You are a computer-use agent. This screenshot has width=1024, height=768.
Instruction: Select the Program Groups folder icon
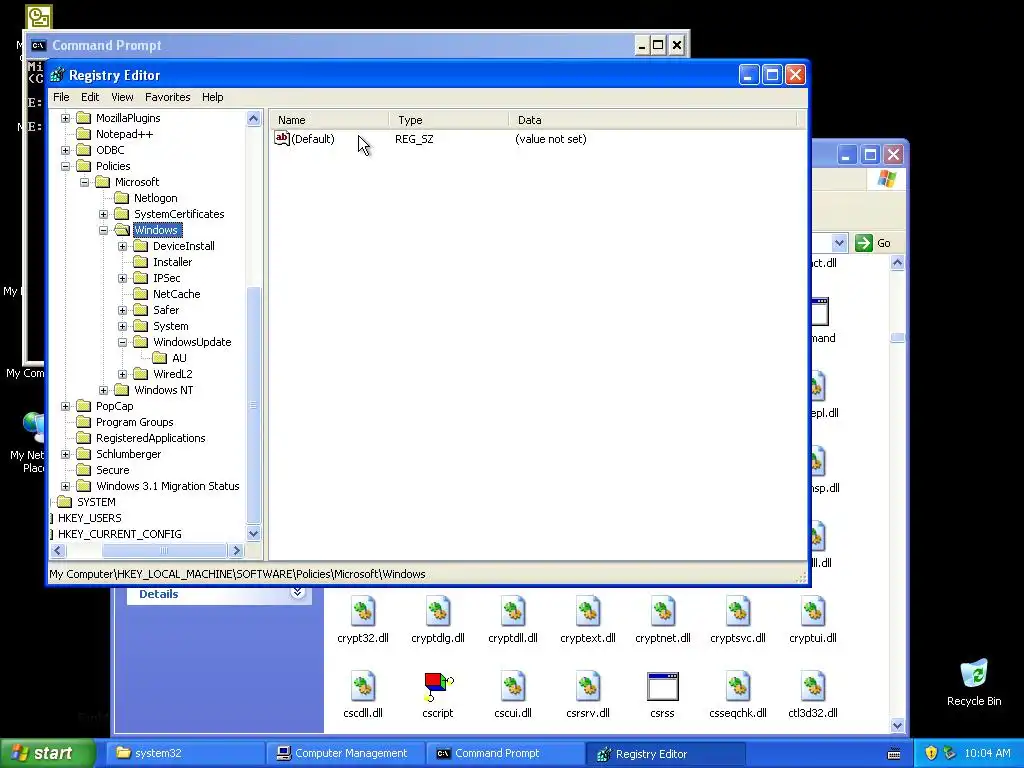point(84,422)
